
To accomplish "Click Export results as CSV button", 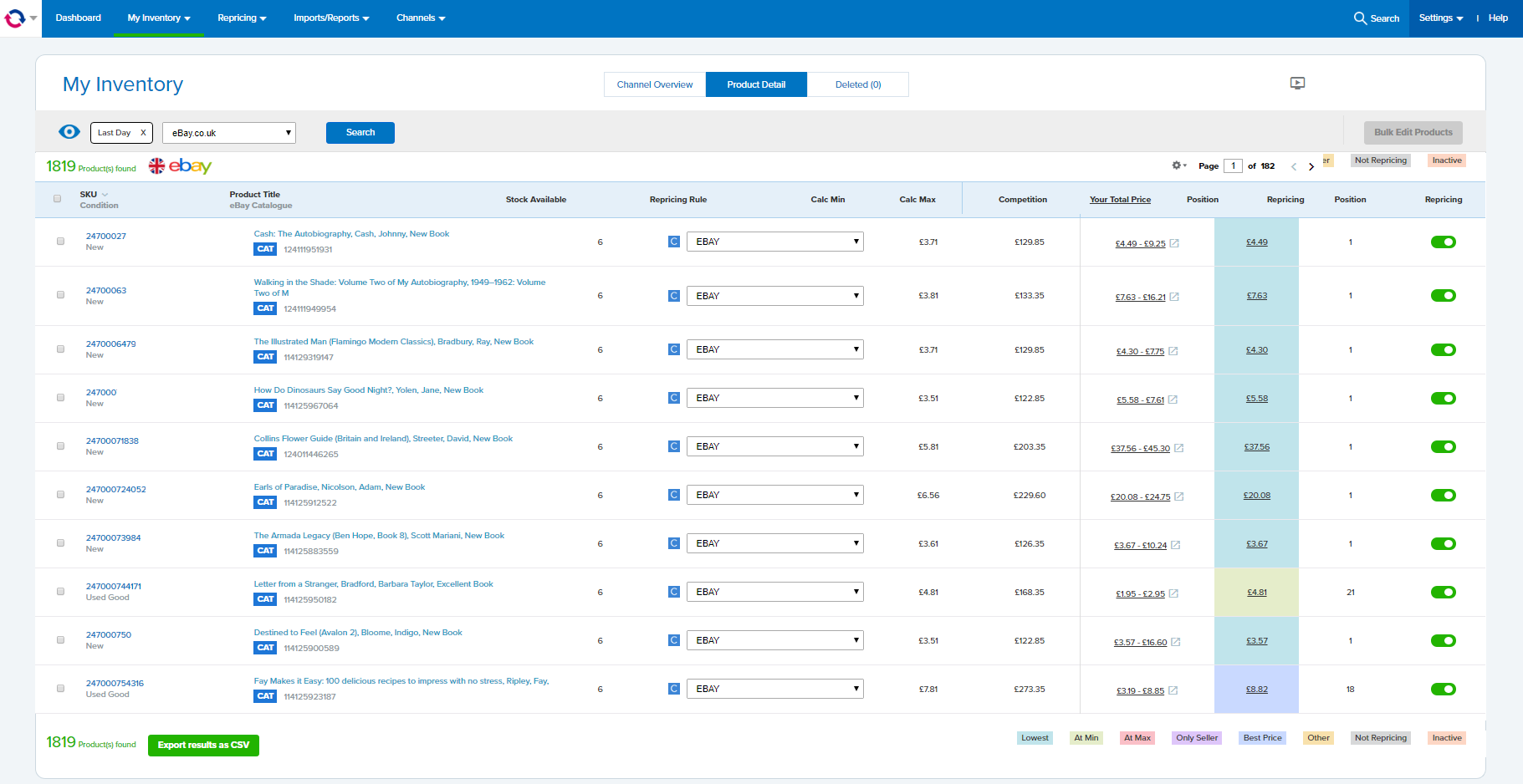I will (203, 745).
